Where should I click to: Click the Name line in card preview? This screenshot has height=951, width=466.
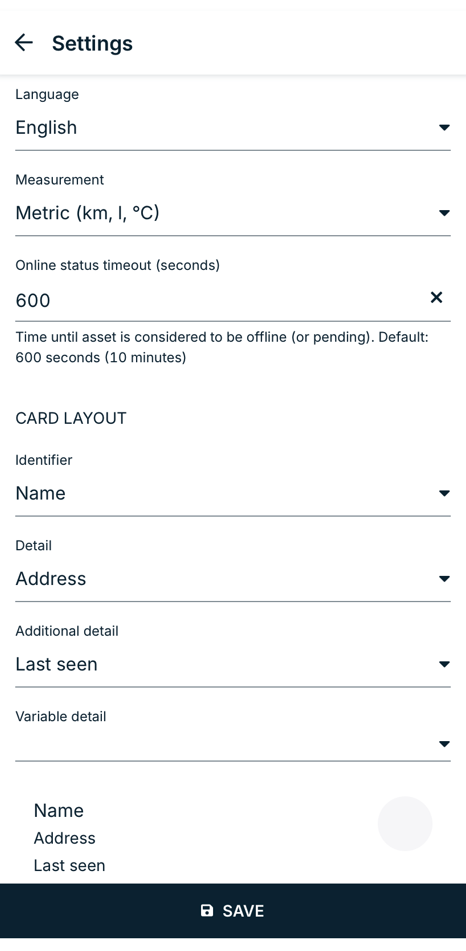tap(59, 810)
